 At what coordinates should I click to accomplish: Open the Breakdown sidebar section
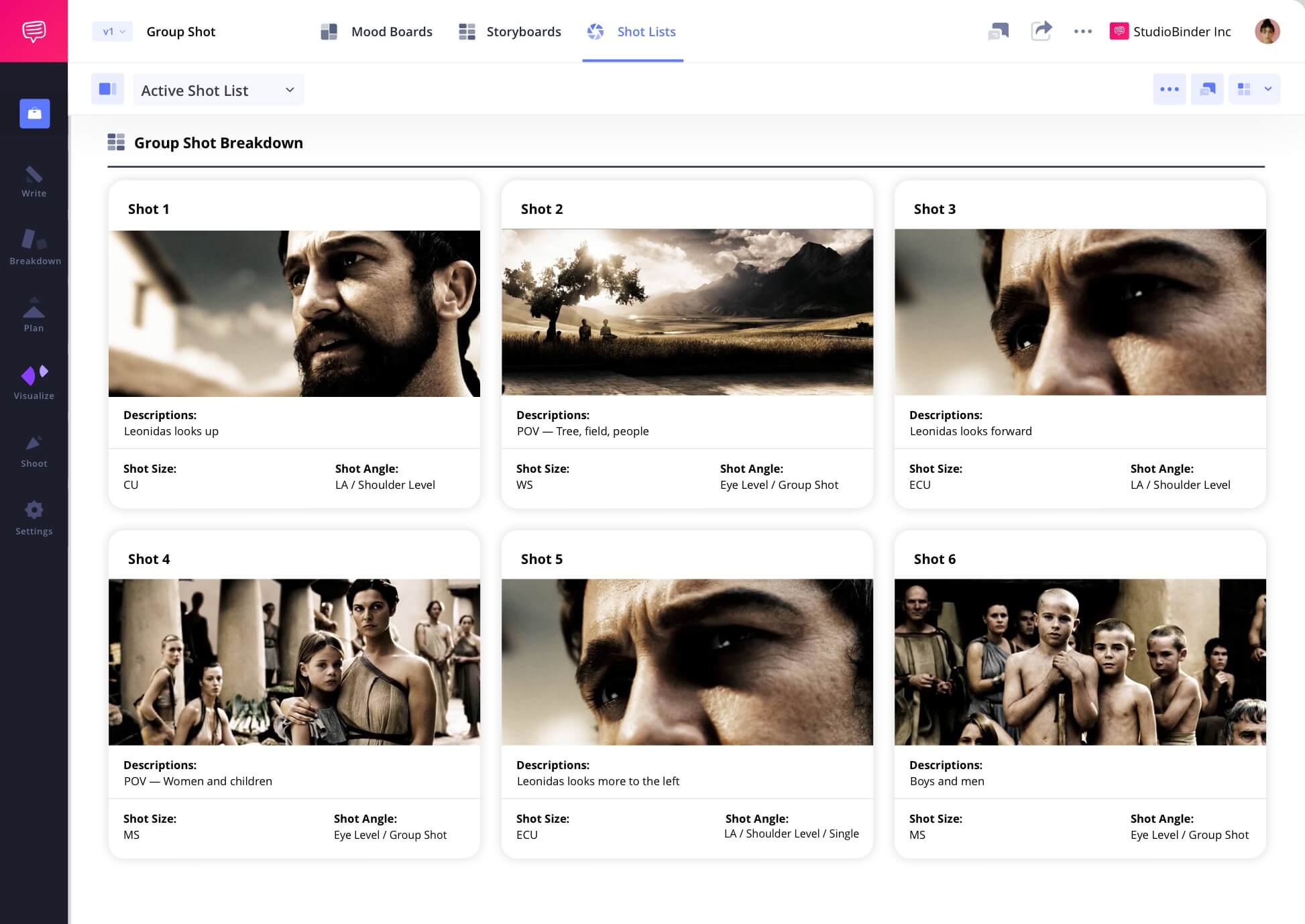(35, 247)
